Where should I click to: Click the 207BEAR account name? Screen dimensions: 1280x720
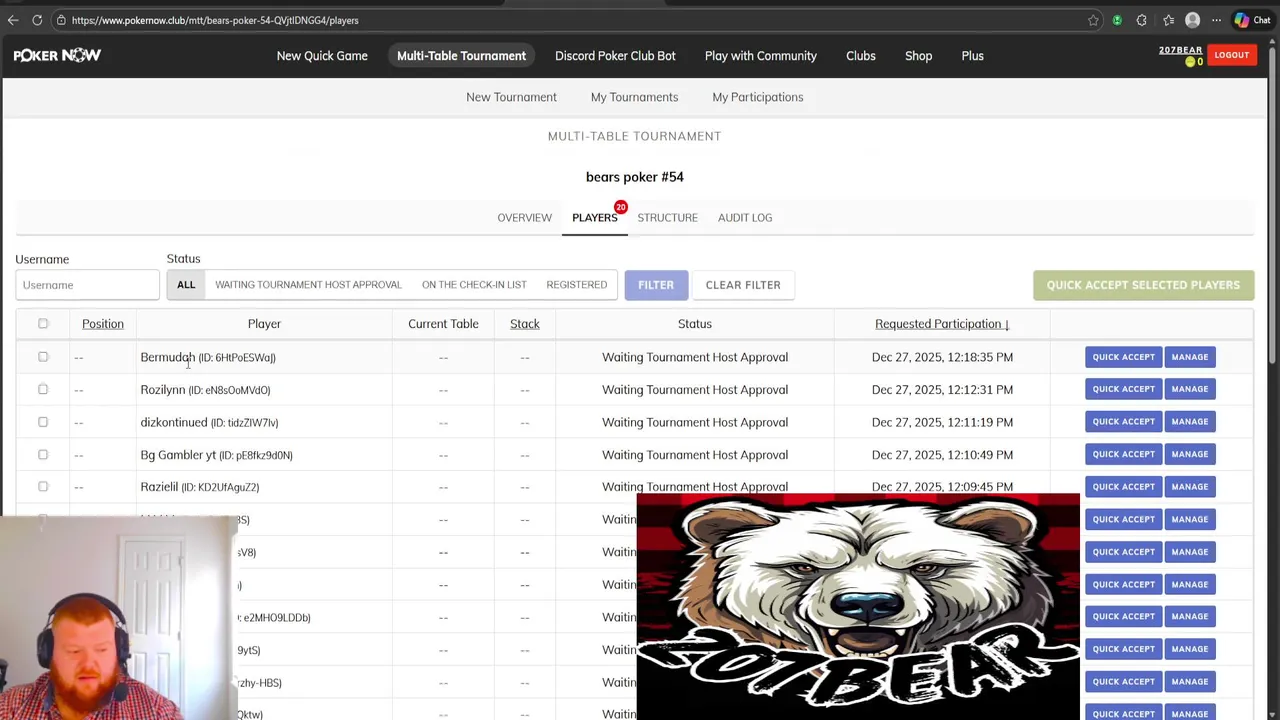click(1180, 50)
